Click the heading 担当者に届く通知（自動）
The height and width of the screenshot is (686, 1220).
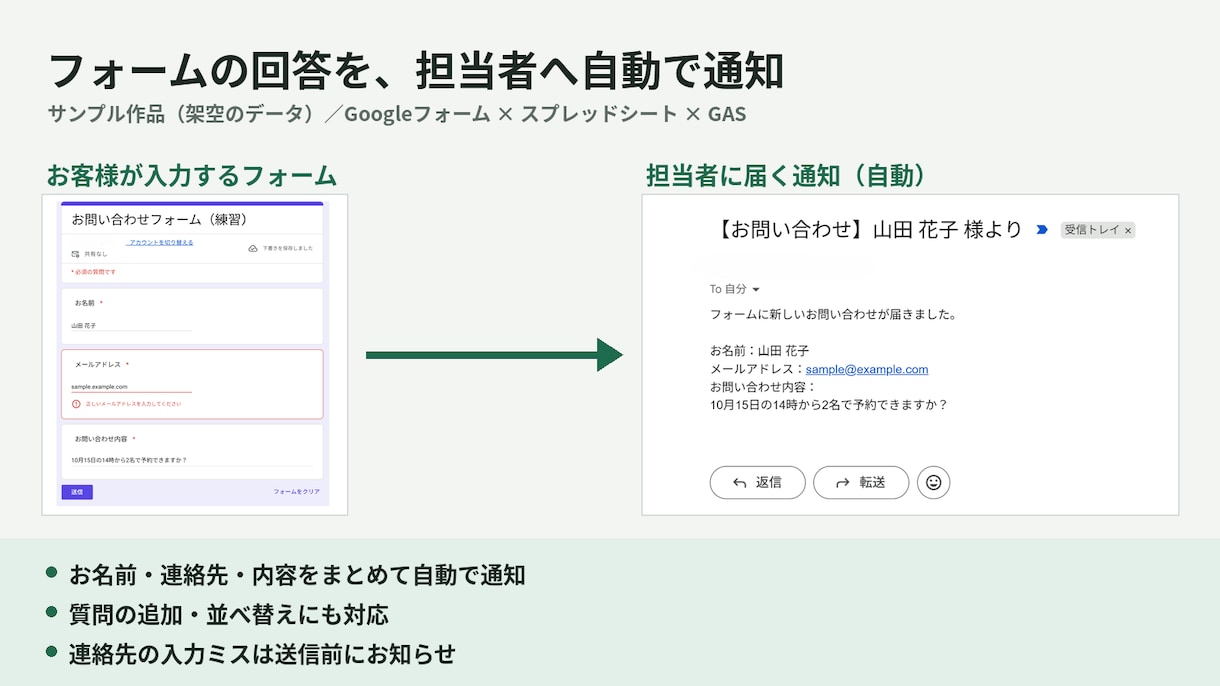point(787,176)
